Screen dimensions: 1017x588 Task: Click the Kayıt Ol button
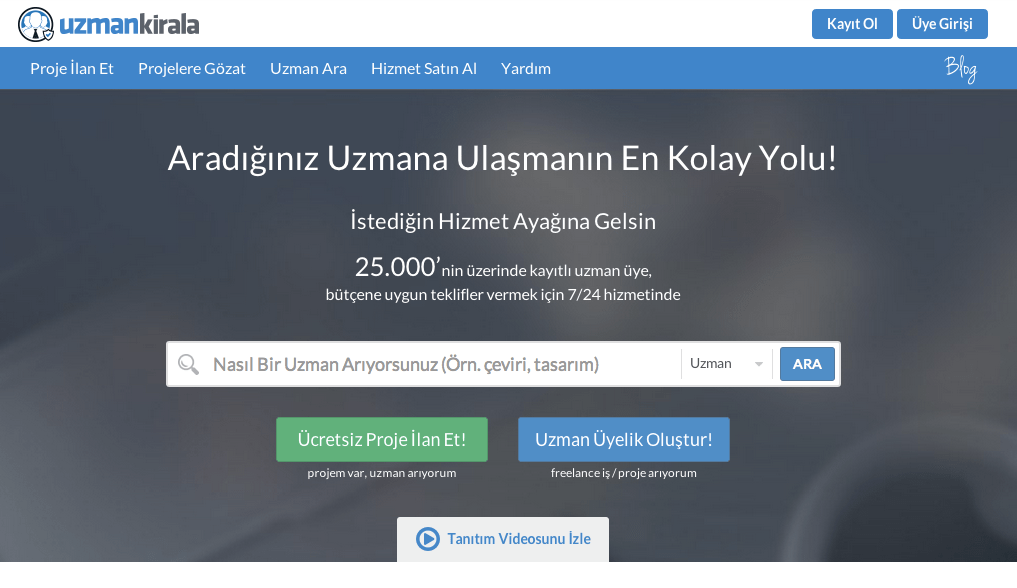point(852,24)
